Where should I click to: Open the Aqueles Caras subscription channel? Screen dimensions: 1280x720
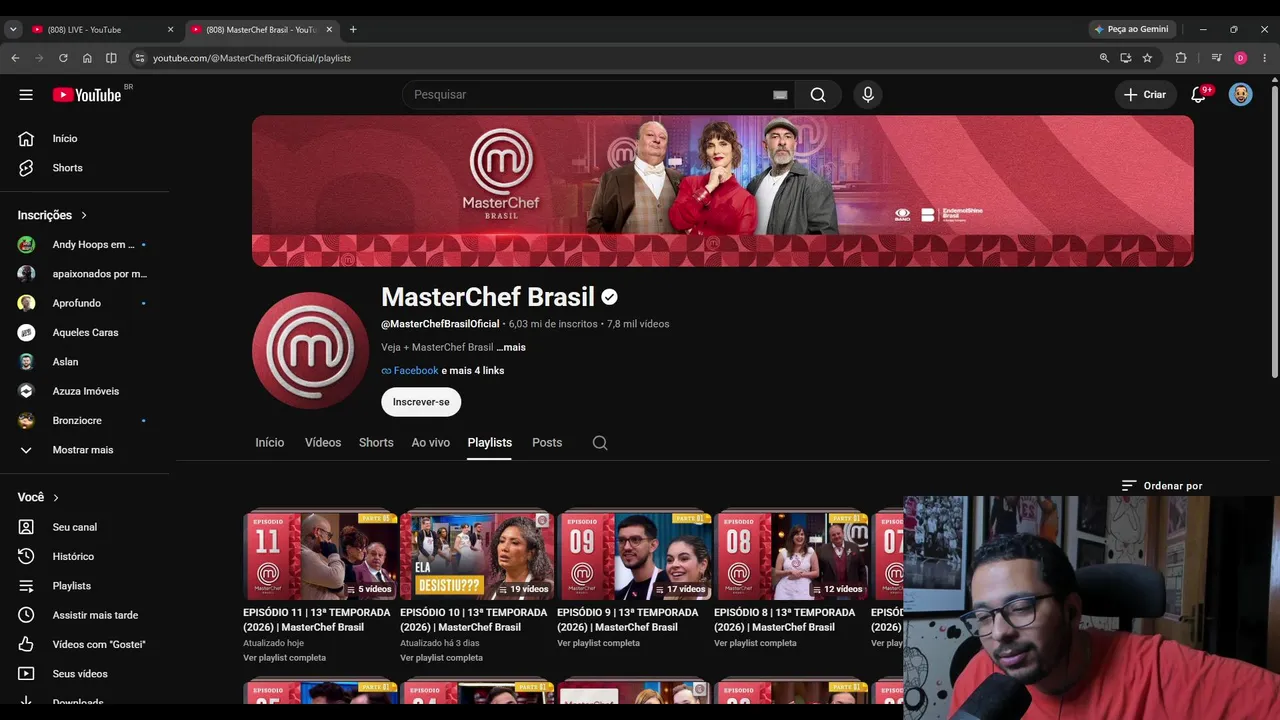pyautogui.click(x=84, y=333)
